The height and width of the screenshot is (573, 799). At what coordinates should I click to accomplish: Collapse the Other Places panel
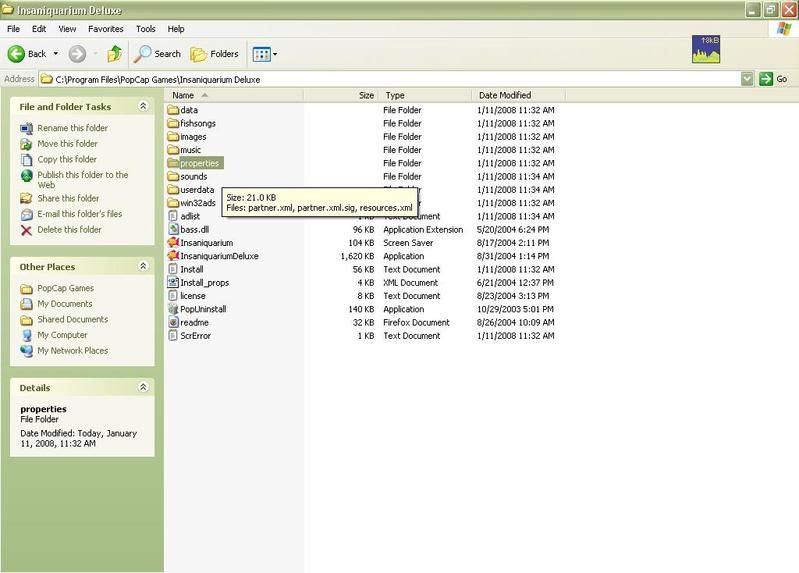[143, 267]
